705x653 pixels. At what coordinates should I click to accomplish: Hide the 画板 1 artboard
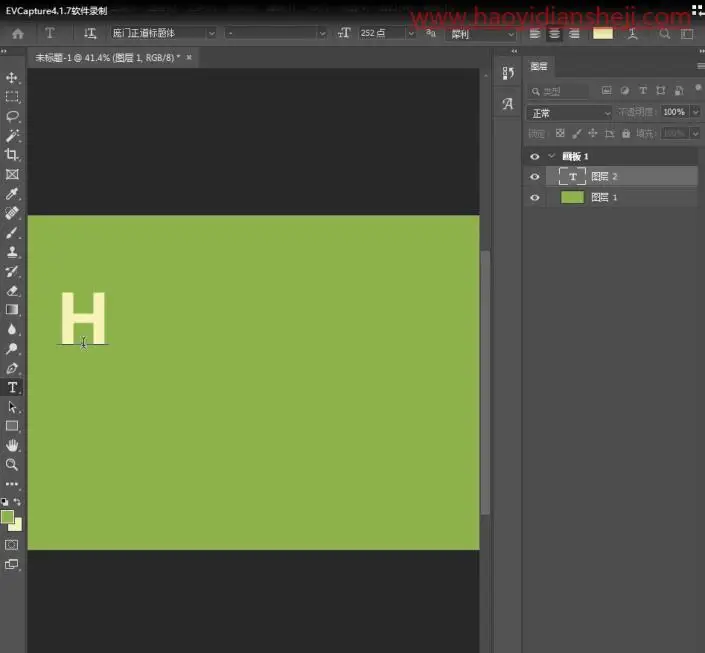pos(535,157)
